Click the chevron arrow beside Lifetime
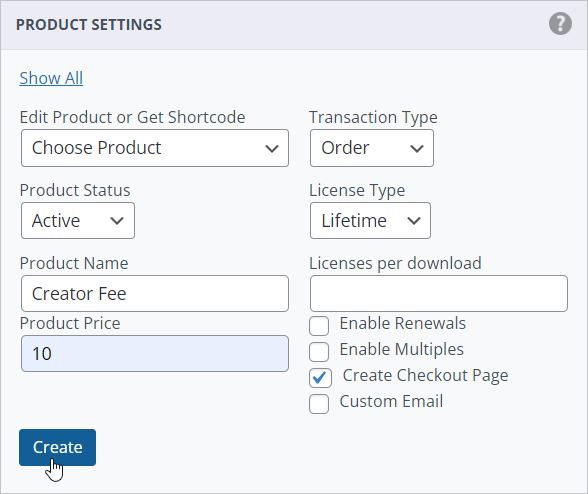The height and width of the screenshot is (494, 588). pos(414,221)
